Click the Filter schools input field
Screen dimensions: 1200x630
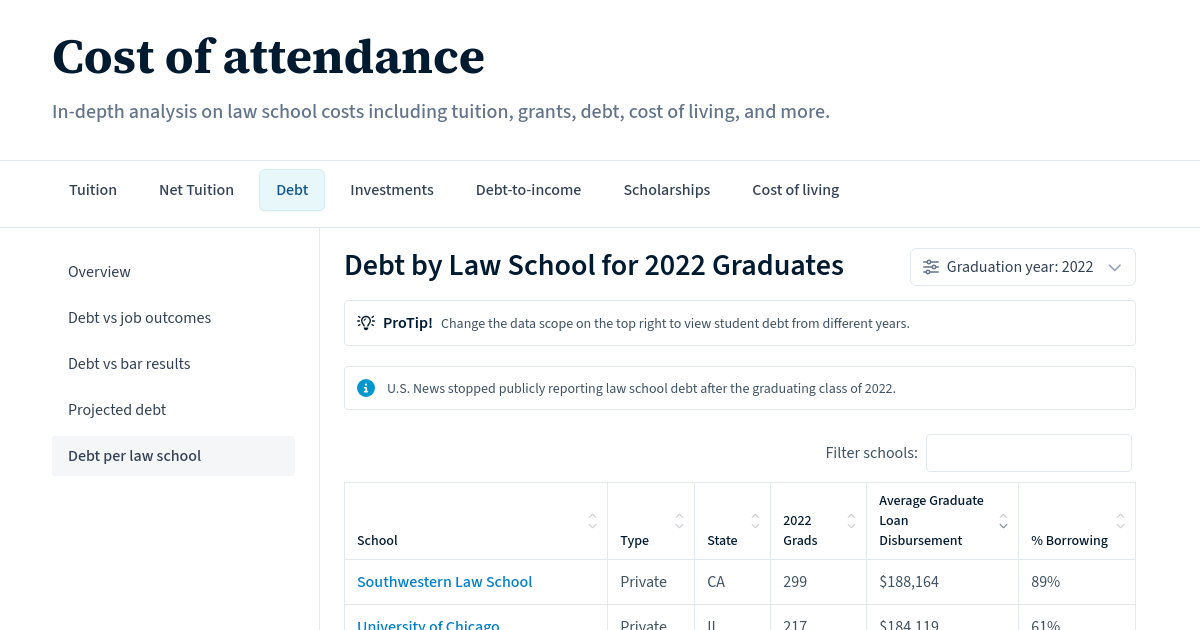(1029, 453)
